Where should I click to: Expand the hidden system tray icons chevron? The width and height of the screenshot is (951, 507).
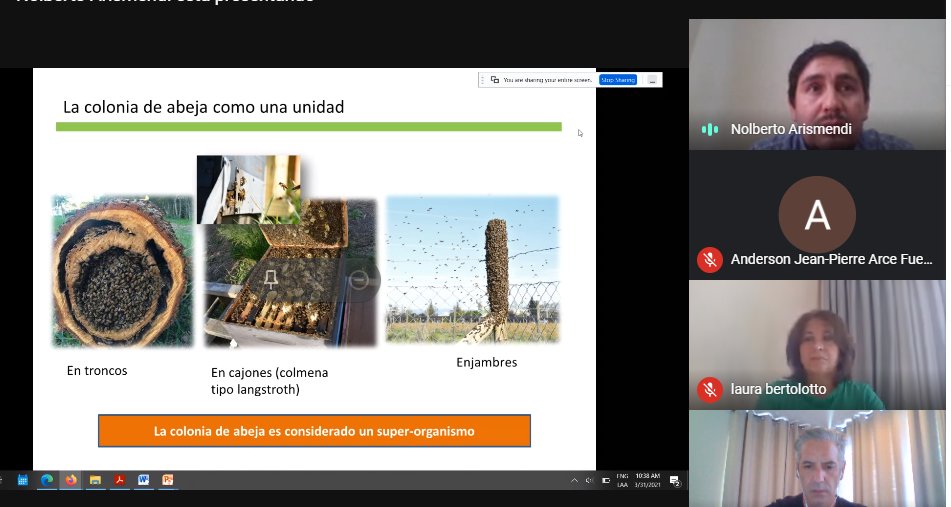coord(574,480)
